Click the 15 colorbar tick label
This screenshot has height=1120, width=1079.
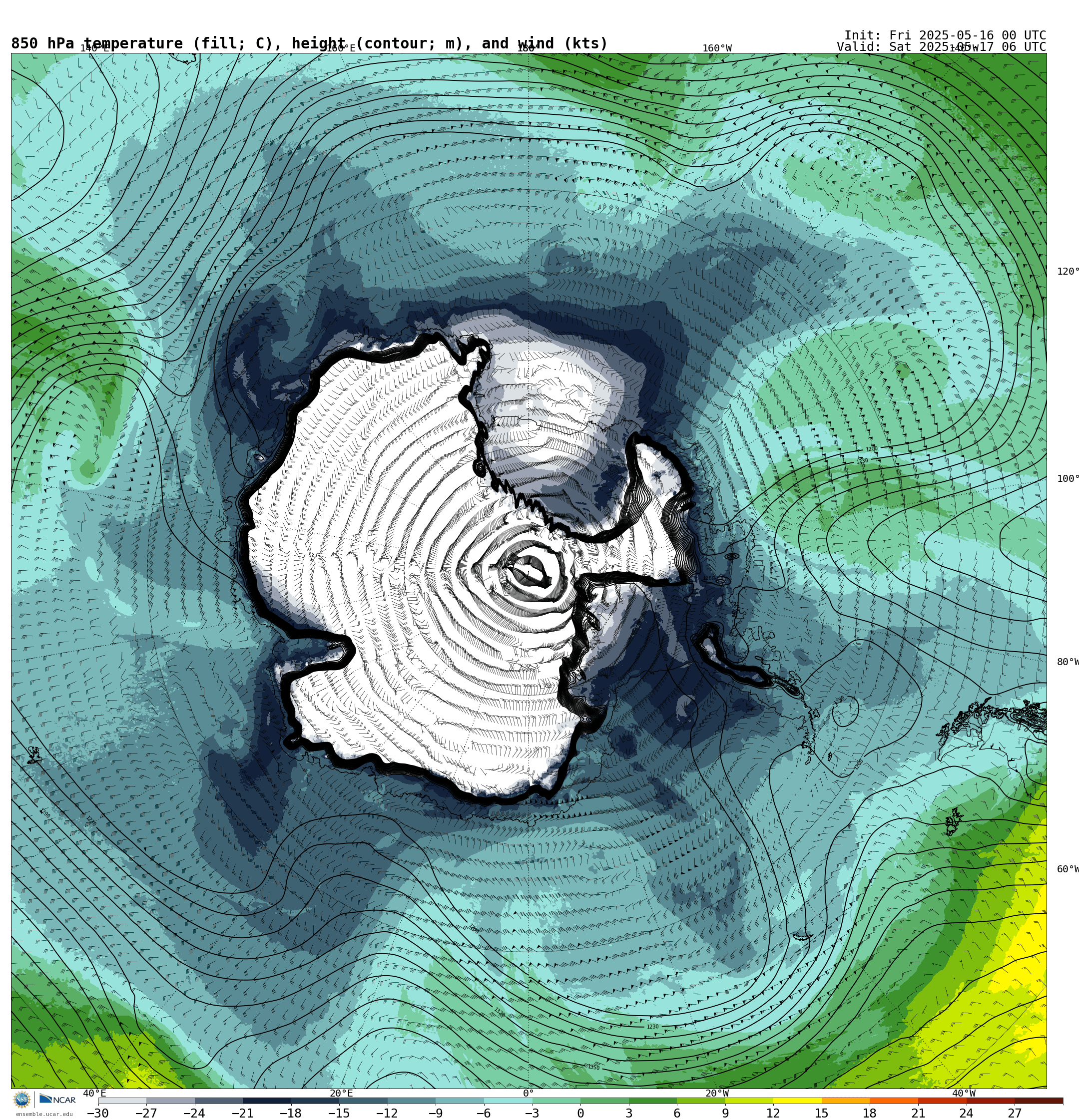[822, 1113]
